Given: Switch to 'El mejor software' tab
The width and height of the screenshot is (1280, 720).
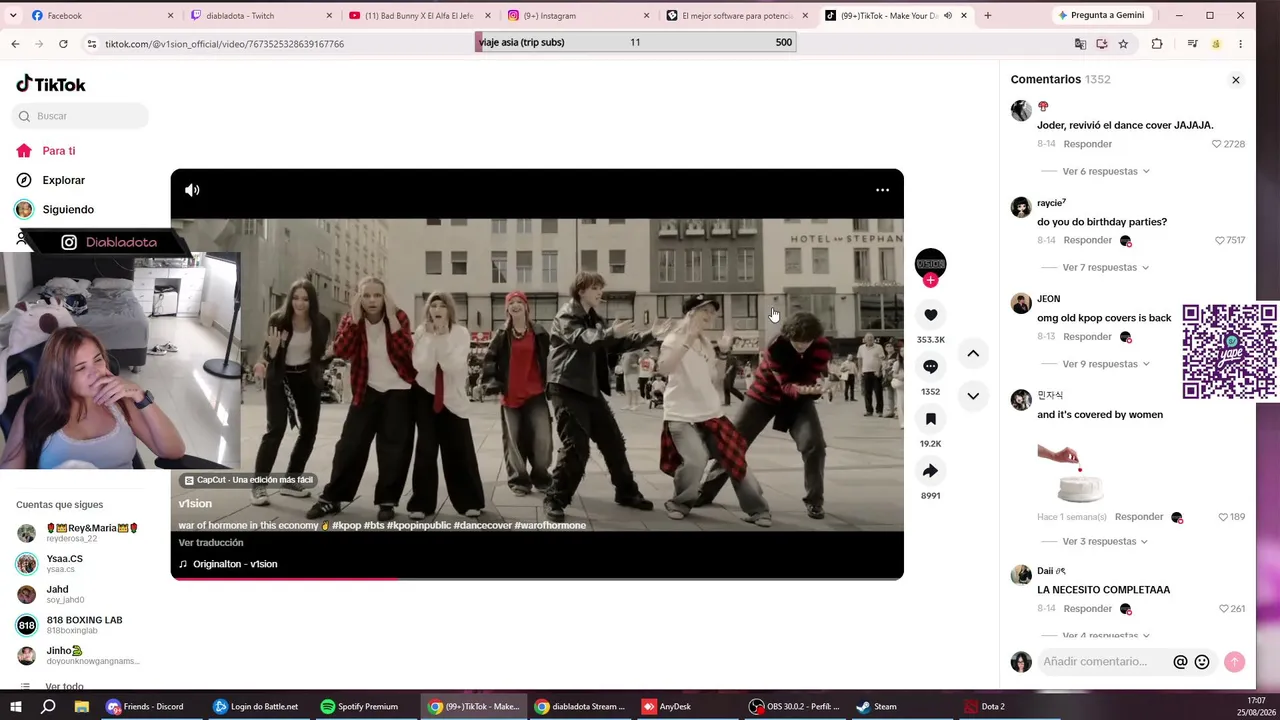Looking at the screenshot, I should [x=737, y=16].
